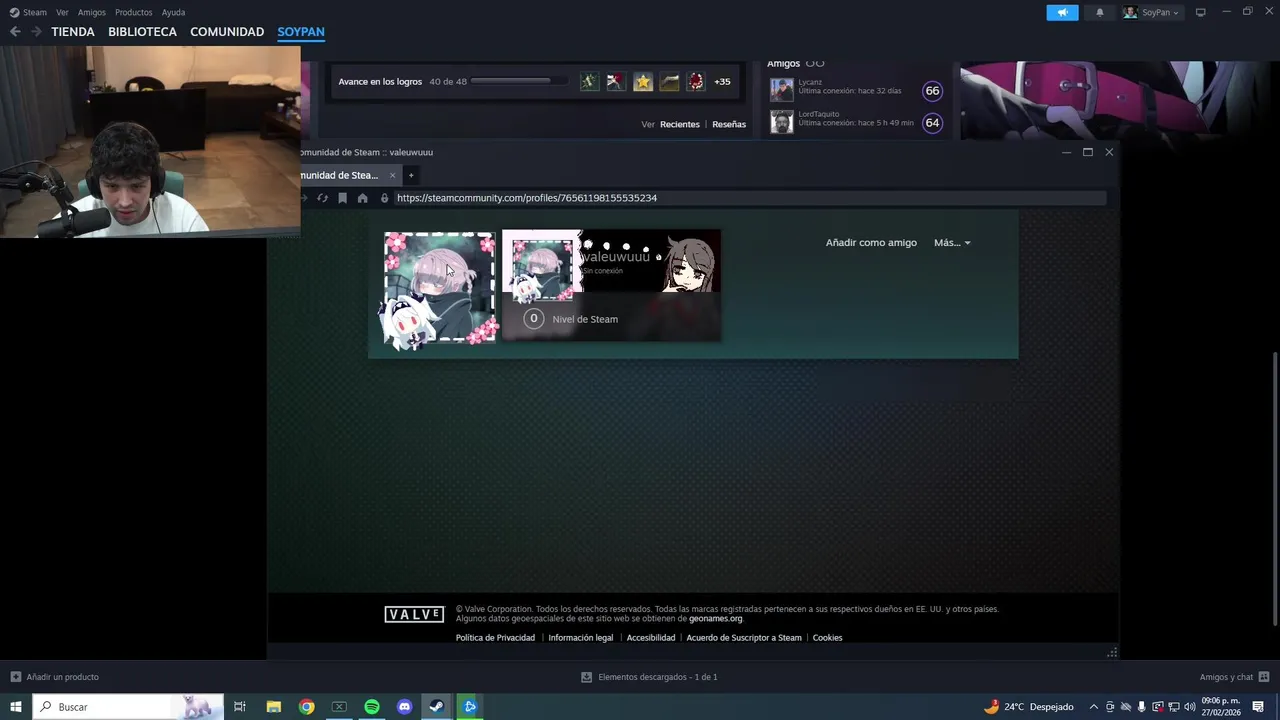Screen dimensions: 1280x720
Task: Click the taskbar Buscar search box
Action: tap(128, 707)
